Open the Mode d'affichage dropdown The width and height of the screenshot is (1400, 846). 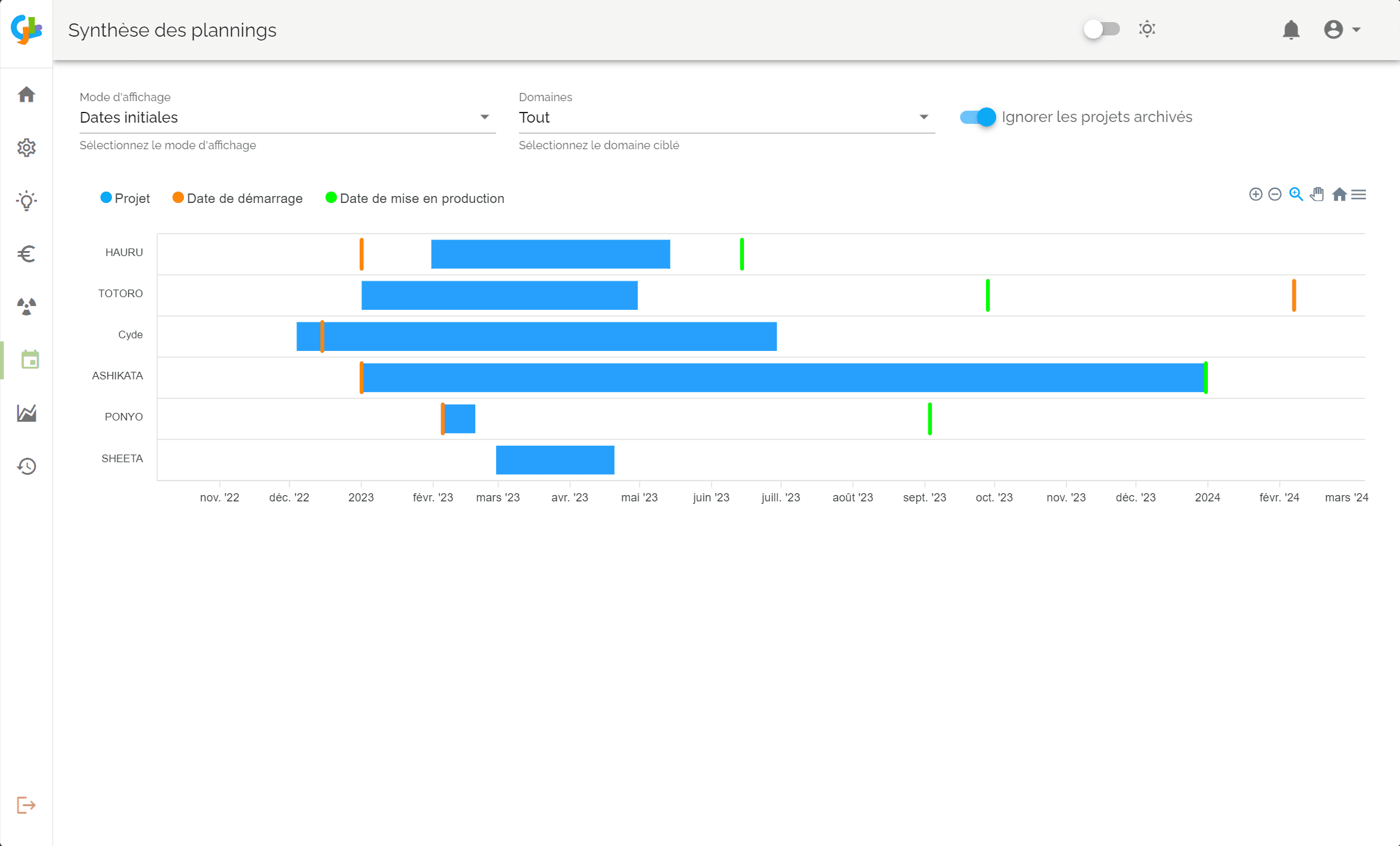(288, 118)
